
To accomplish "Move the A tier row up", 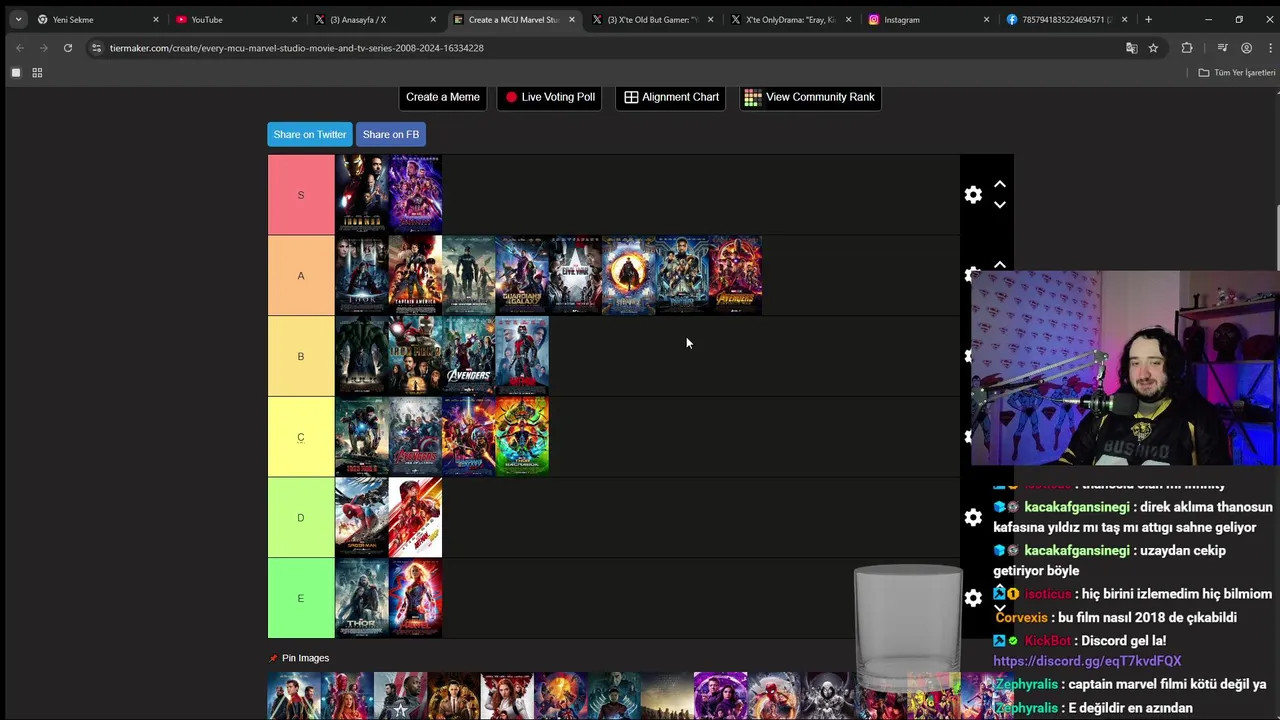I will pos(999,265).
